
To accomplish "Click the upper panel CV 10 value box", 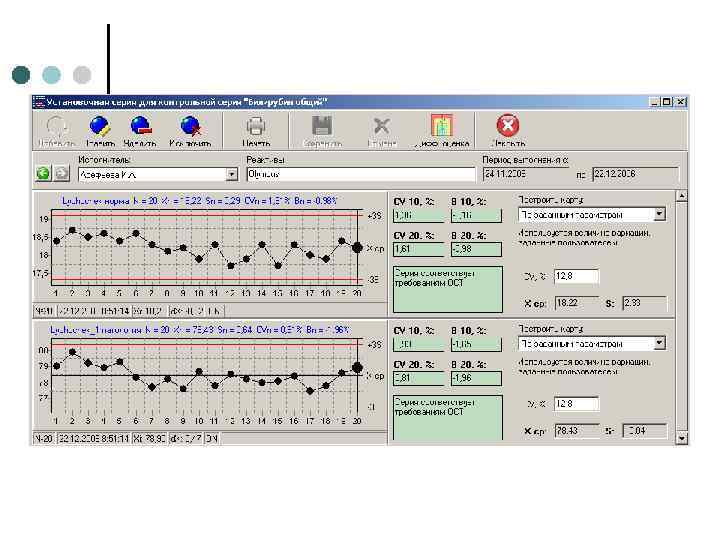I will [x=419, y=215].
